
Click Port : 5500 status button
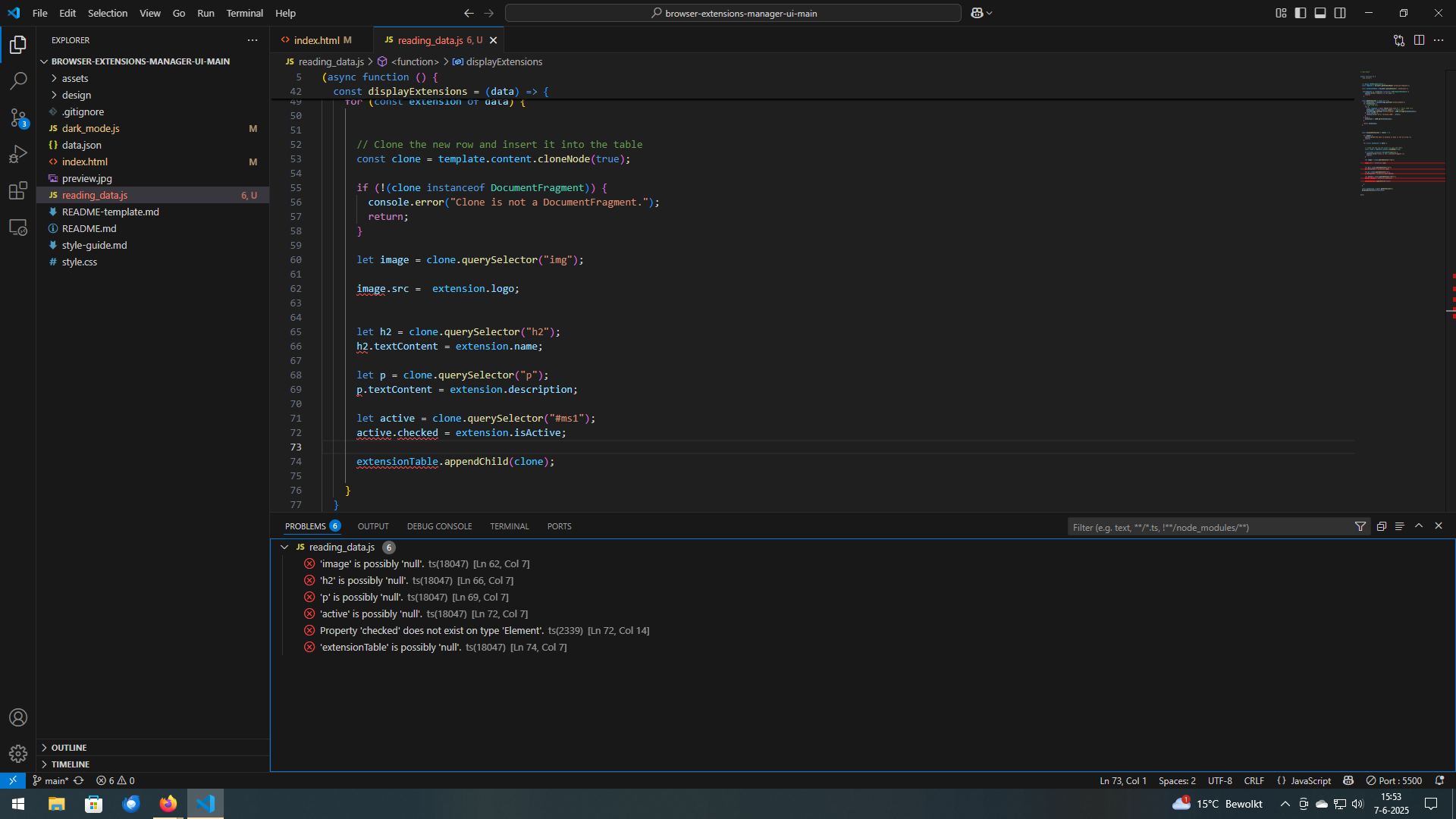pyautogui.click(x=1394, y=780)
